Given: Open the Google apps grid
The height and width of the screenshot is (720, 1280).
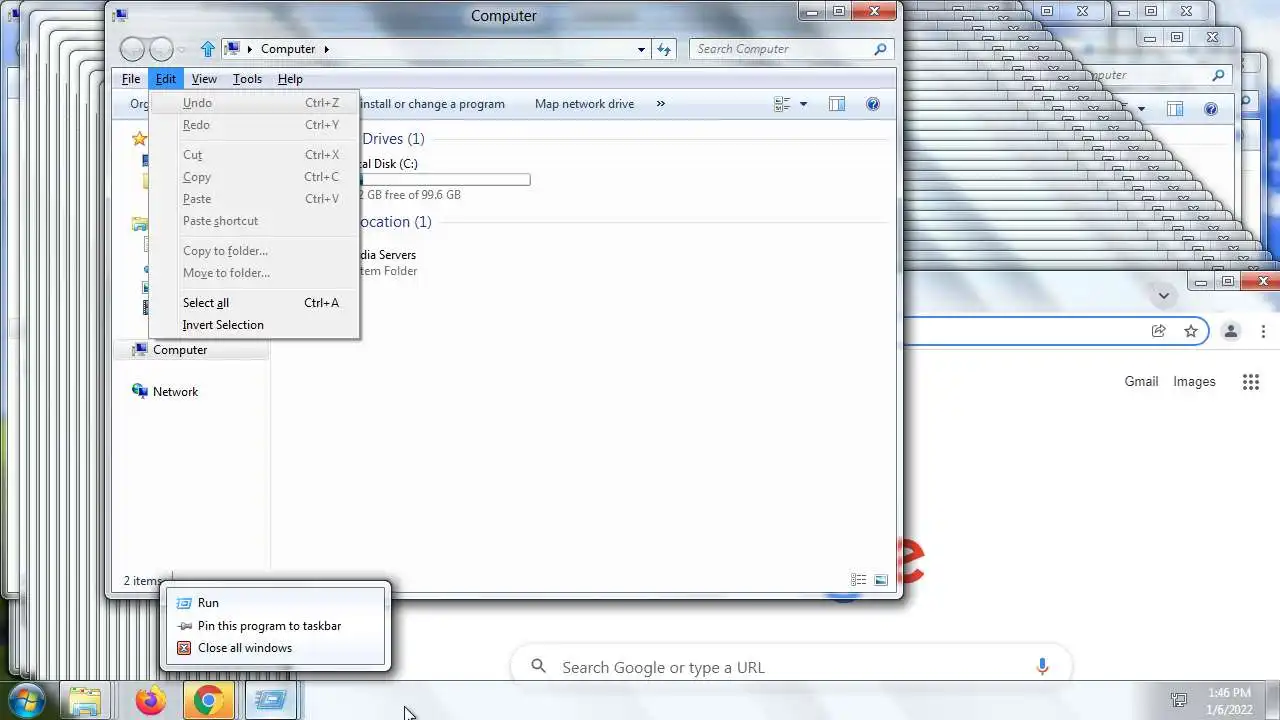Looking at the screenshot, I should (x=1250, y=381).
